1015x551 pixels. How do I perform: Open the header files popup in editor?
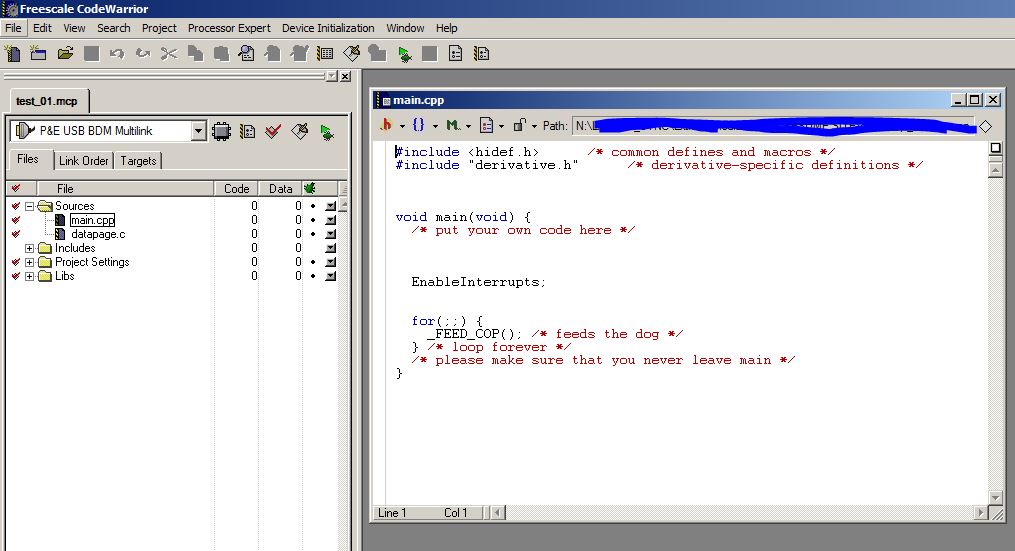click(x=391, y=125)
